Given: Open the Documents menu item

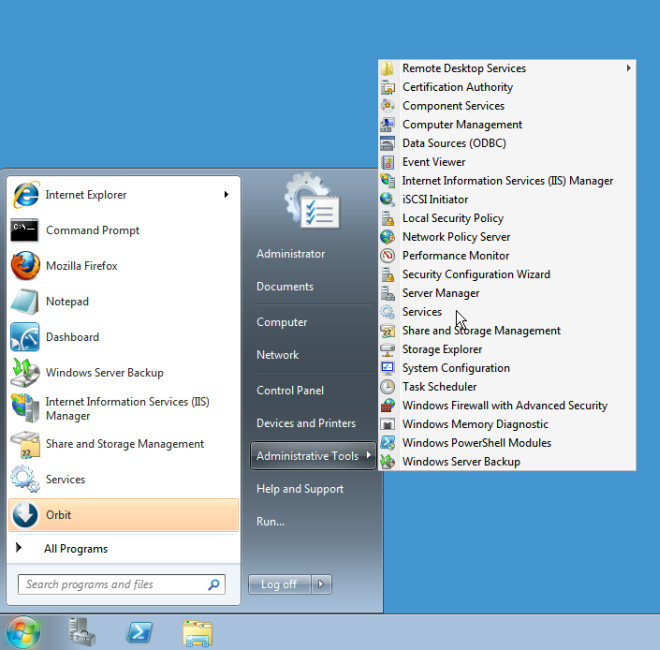Looking at the screenshot, I should tap(285, 287).
